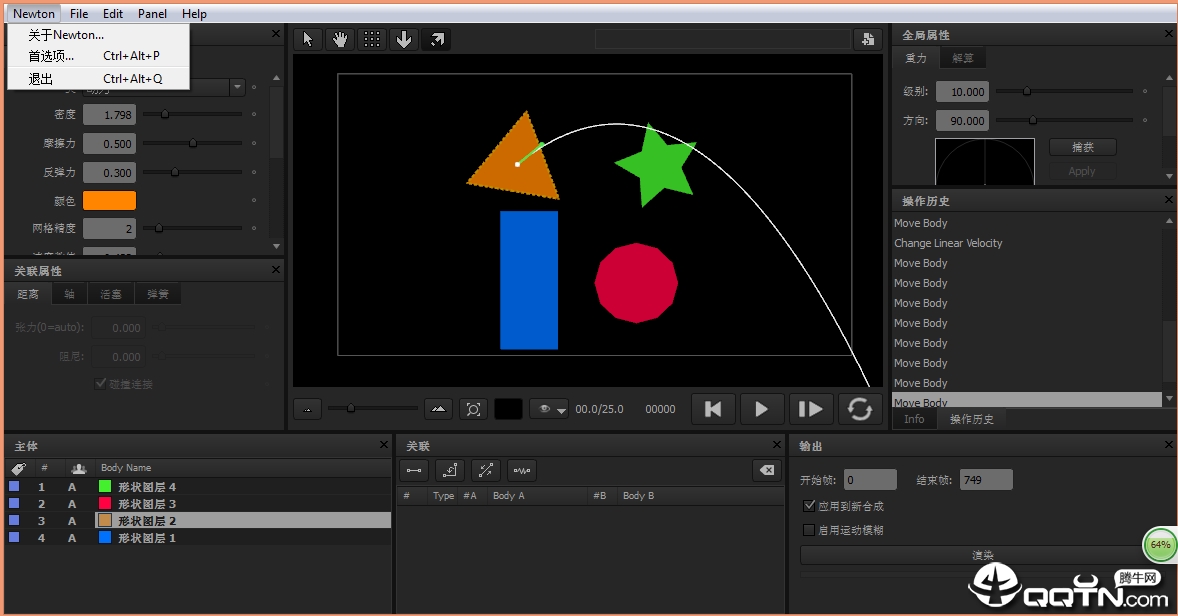This screenshot has width=1178, height=616.
Task: Click the zoom-to-fit icon above the timeline
Action: point(473,409)
